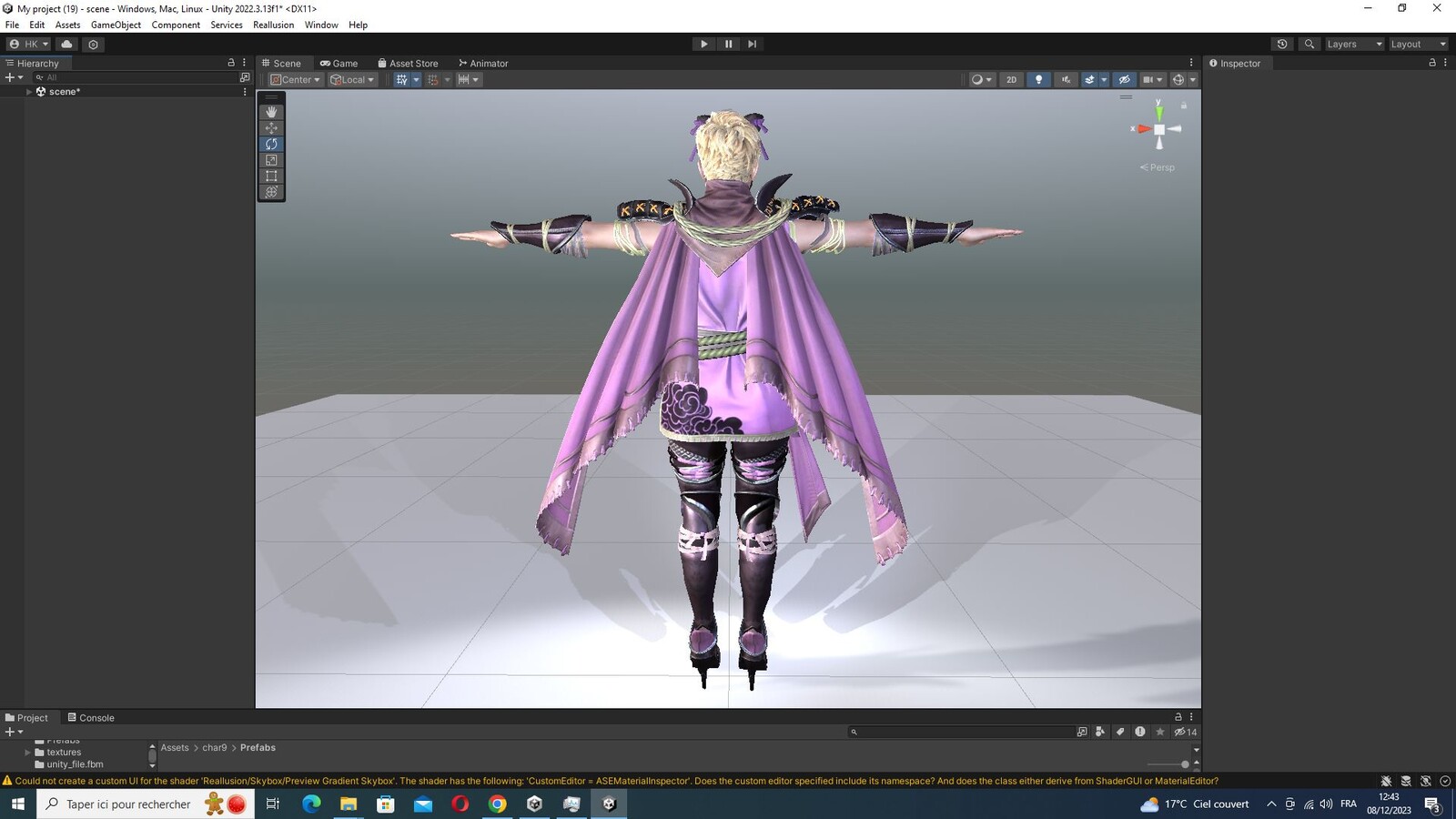The image size is (1456, 819).
Task: Open the GameObject menu
Action: pyautogui.click(x=116, y=25)
